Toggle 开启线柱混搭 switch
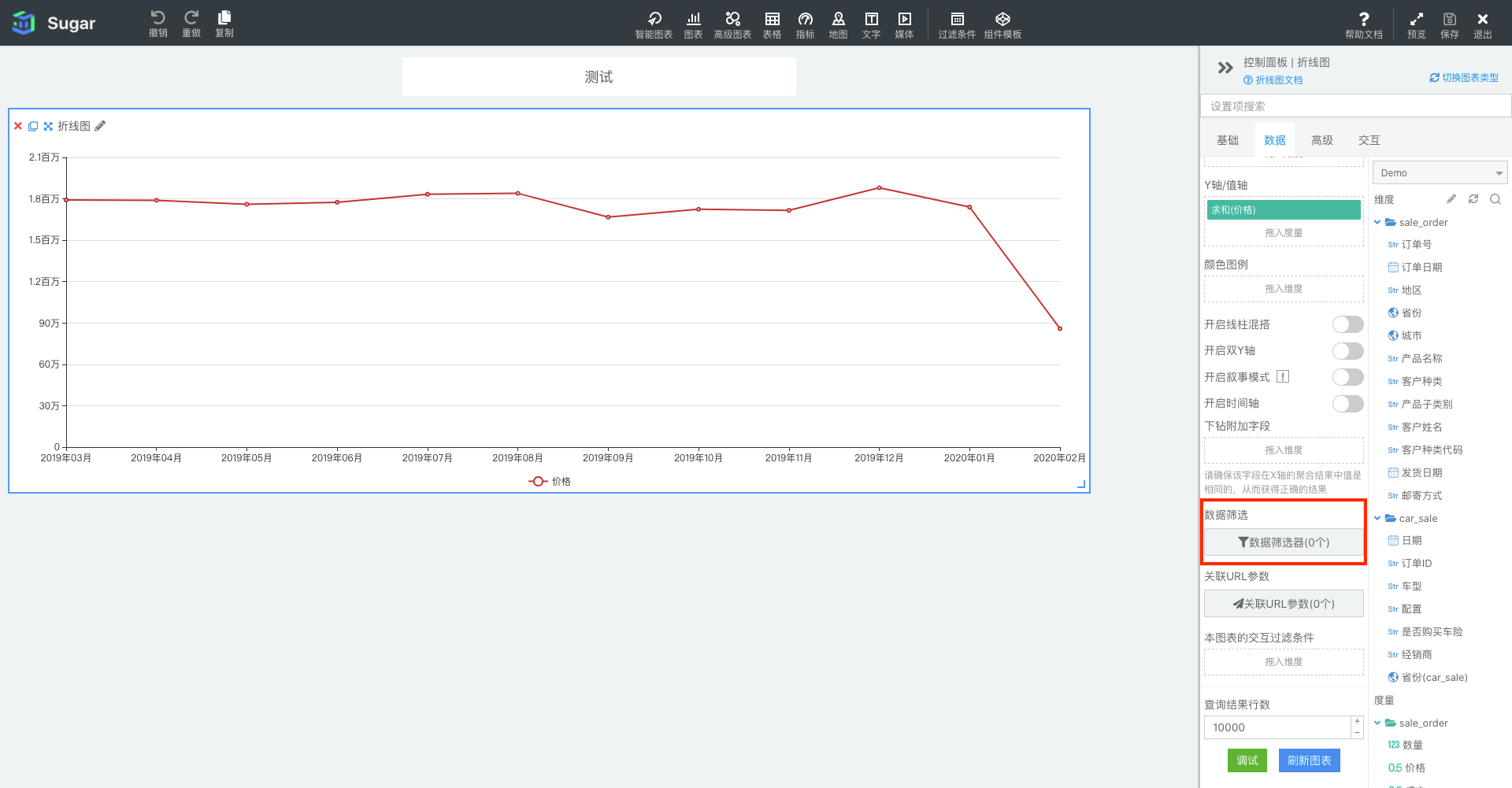Screen dimensions: 1512x788 click(x=1347, y=324)
